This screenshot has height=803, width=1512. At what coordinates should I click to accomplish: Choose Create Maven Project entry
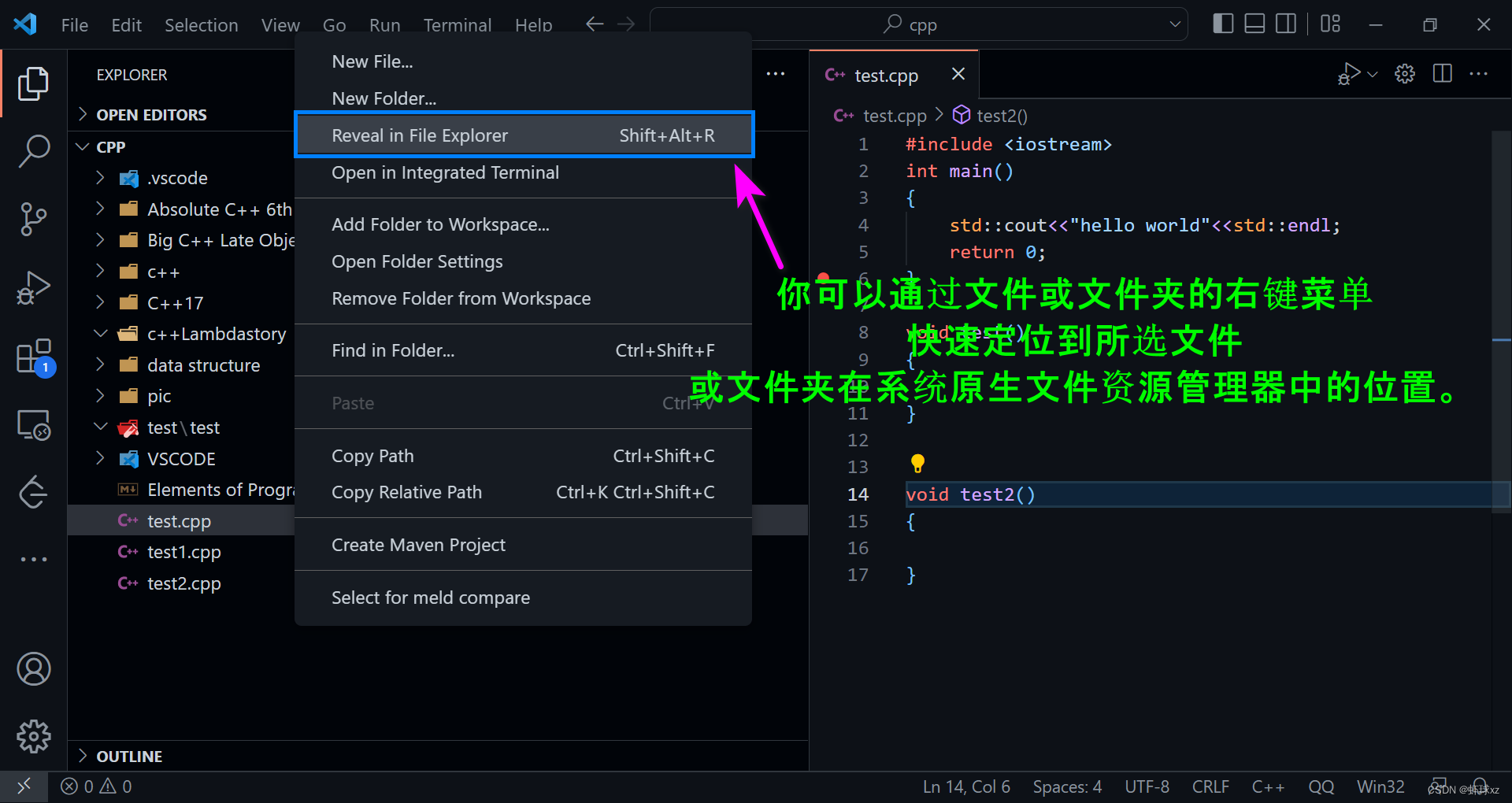[x=524, y=545]
